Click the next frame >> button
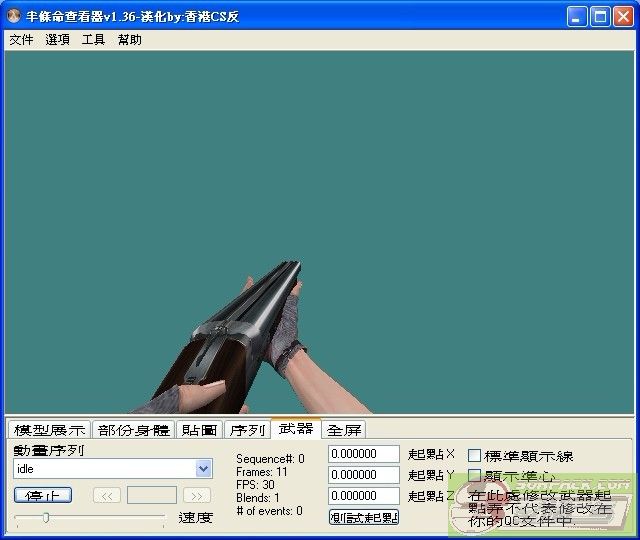This screenshot has width=640, height=540. click(x=197, y=495)
